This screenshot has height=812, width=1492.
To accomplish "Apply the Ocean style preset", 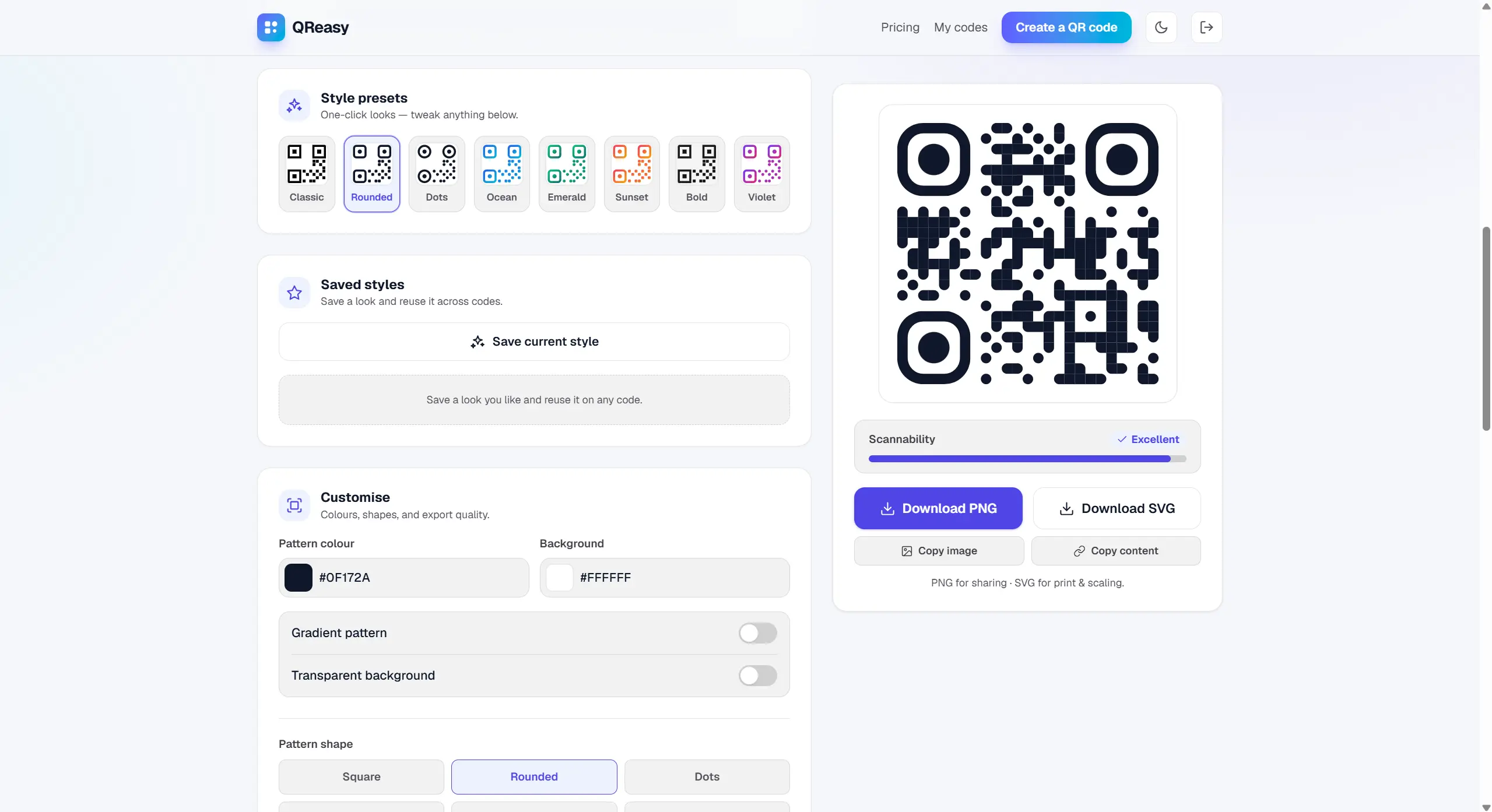I will (502, 174).
